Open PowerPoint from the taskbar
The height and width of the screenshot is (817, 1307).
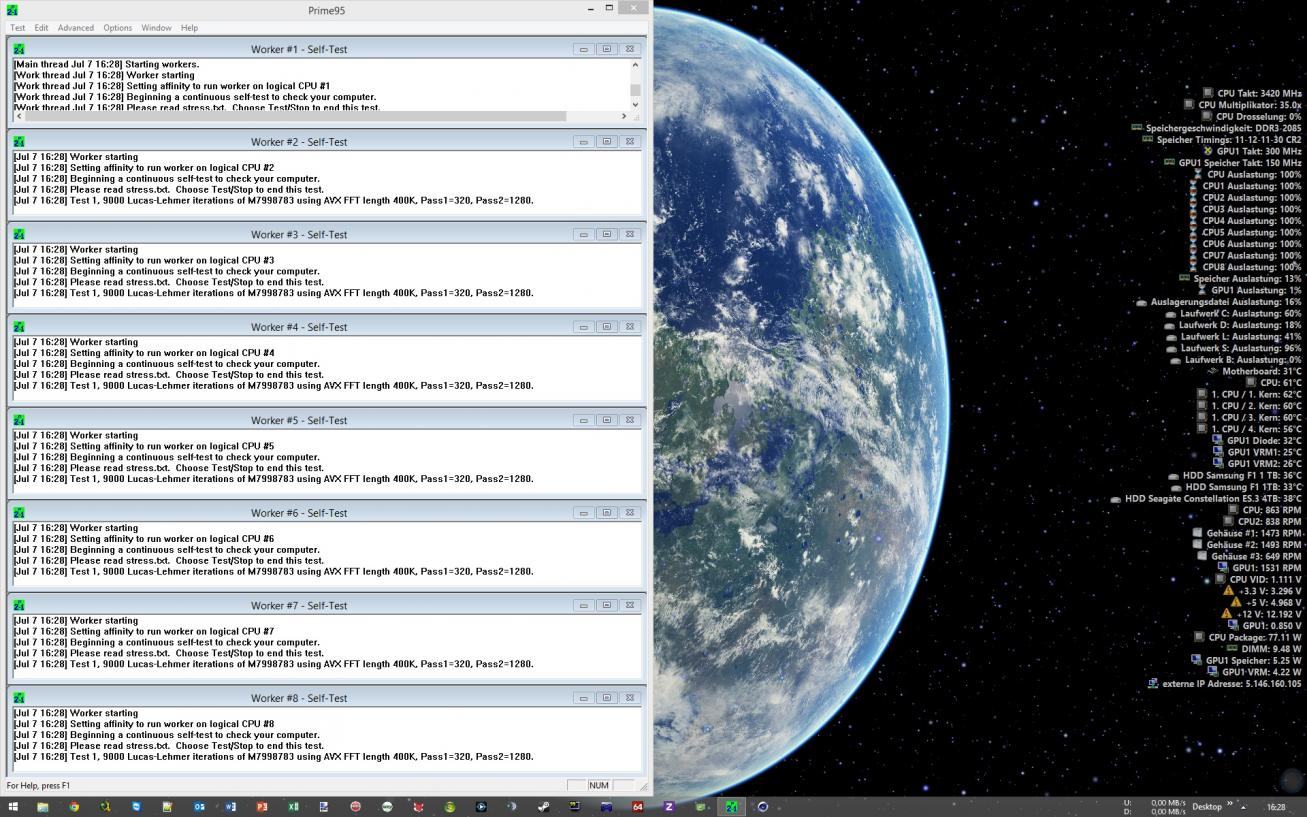pos(262,807)
